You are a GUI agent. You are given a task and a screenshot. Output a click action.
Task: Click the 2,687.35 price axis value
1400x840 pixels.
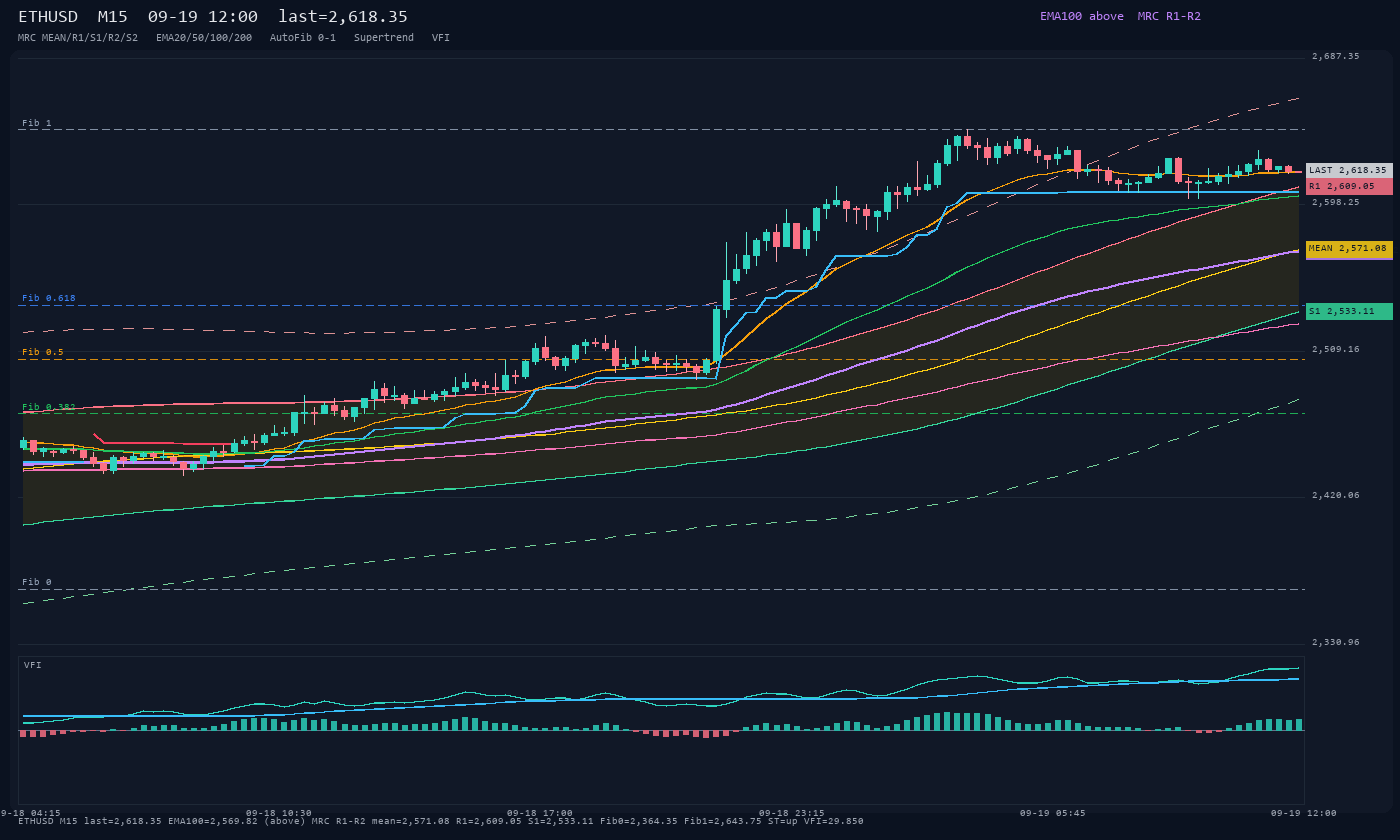pos(1336,56)
